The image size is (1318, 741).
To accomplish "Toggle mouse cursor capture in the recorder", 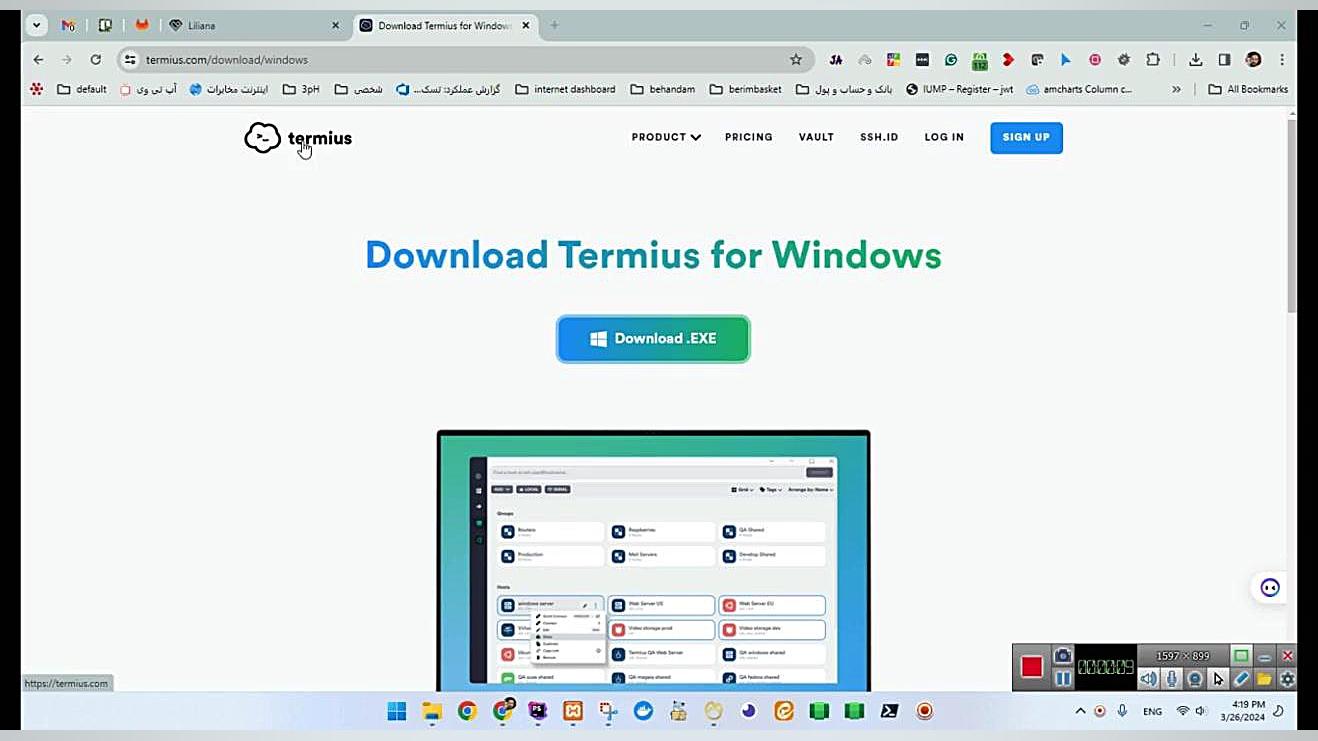I will point(1218,679).
